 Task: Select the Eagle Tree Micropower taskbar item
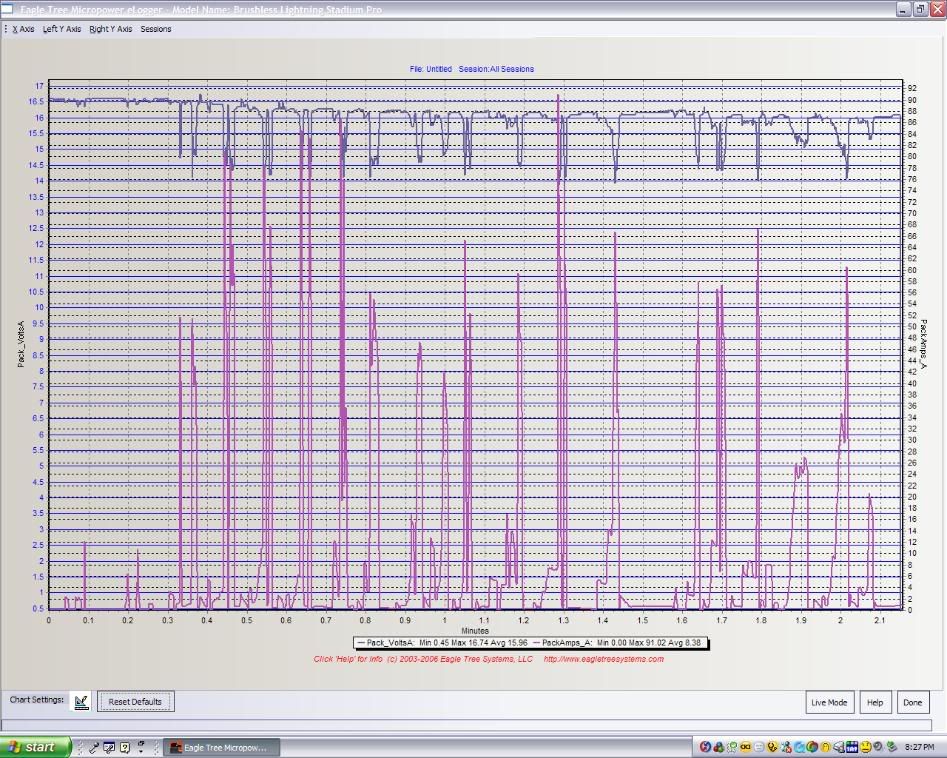pos(222,747)
